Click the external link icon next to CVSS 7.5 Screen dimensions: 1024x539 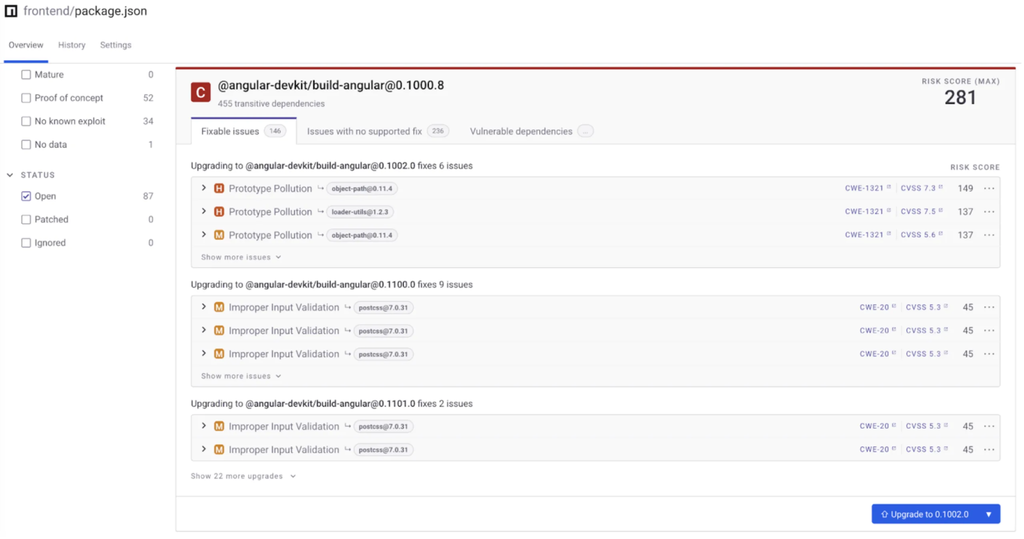pyautogui.click(x=941, y=211)
